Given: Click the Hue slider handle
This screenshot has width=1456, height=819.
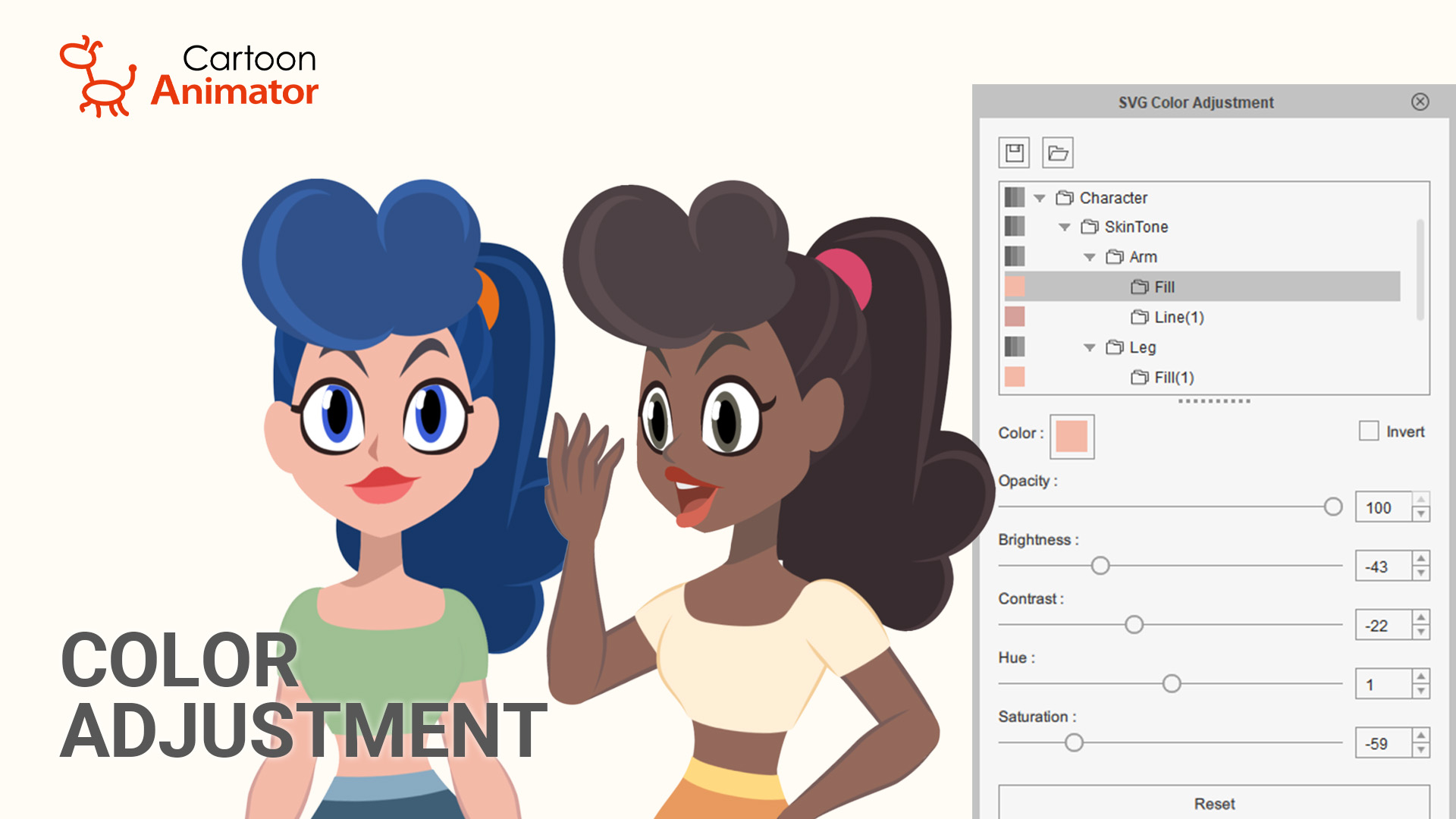Looking at the screenshot, I should (x=1172, y=684).
